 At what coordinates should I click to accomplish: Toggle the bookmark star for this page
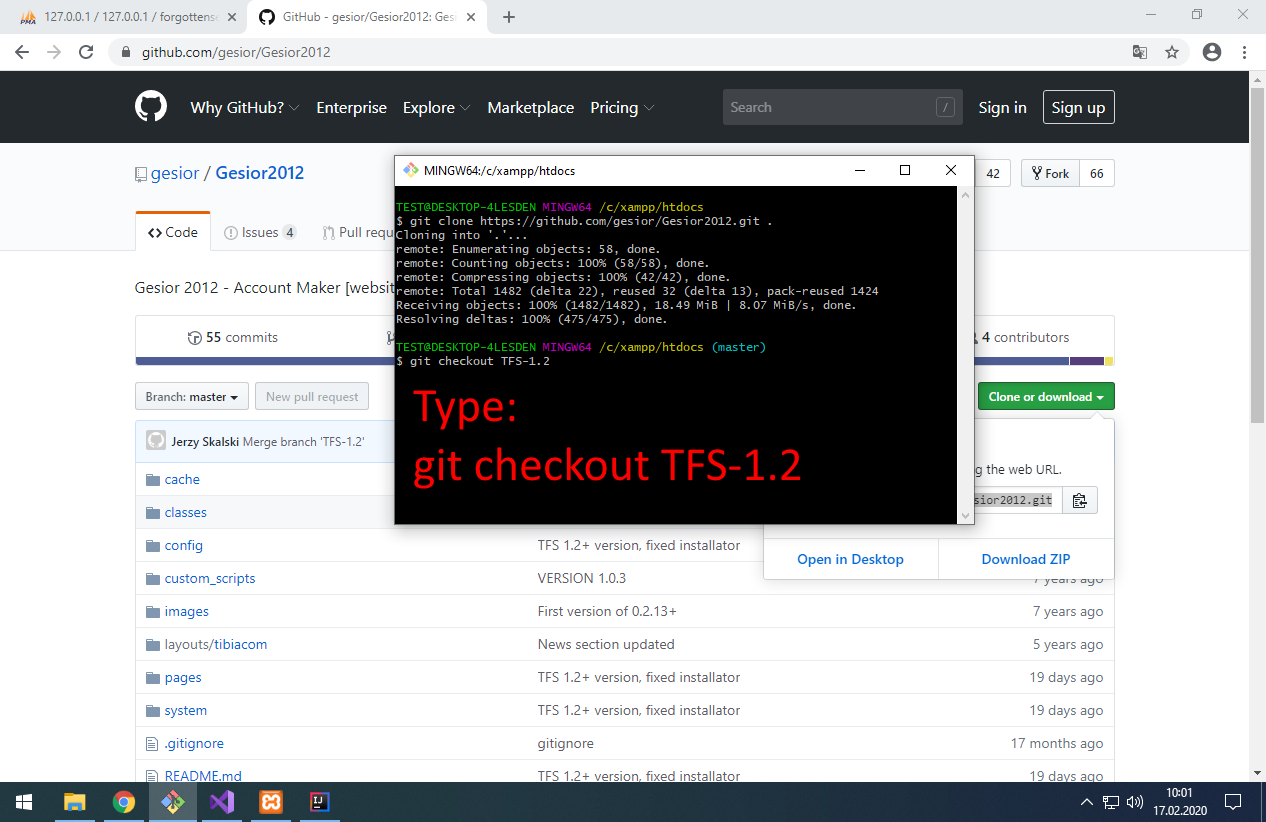click(1171, 51)
